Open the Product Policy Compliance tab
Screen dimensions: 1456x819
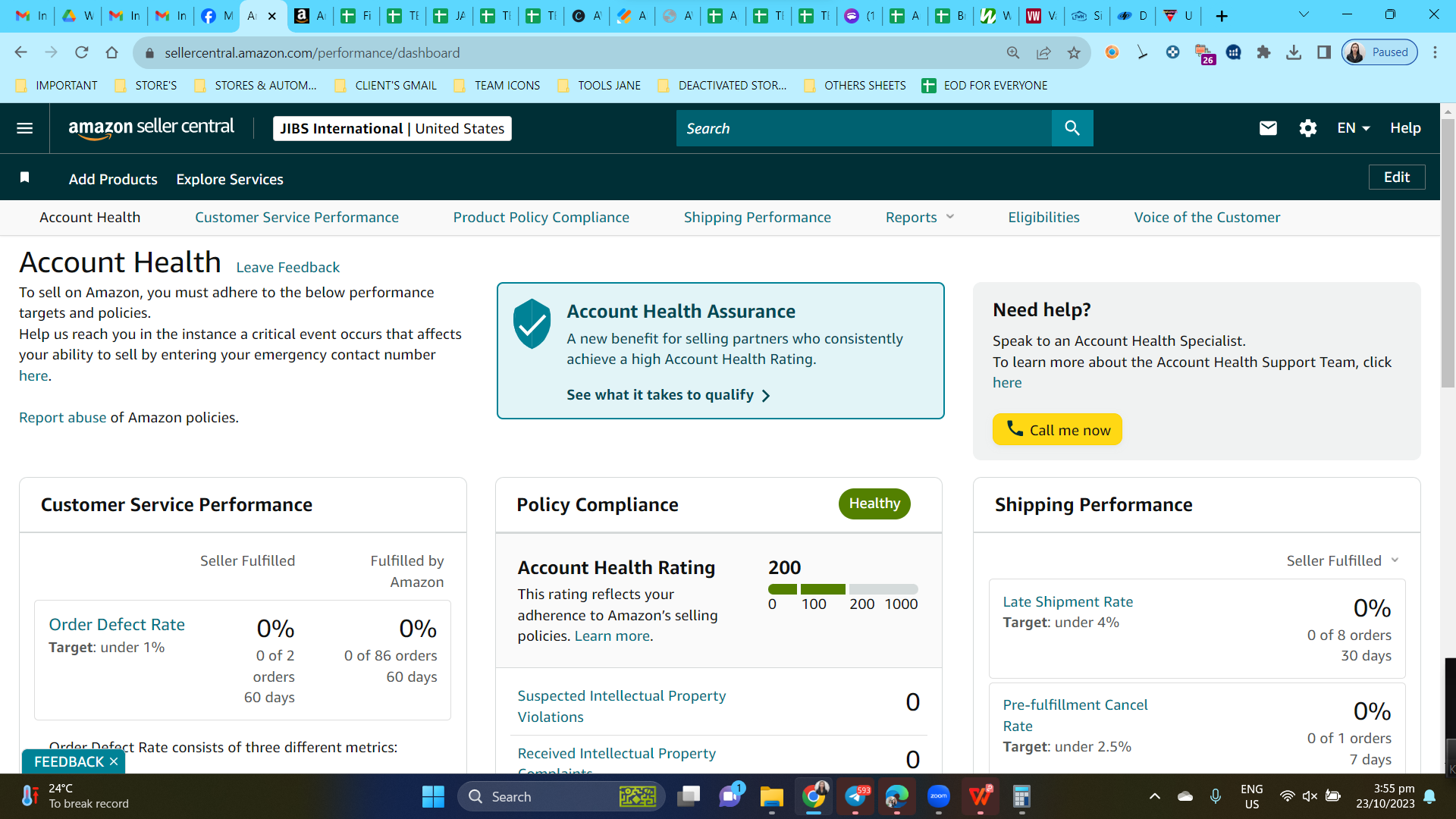coord(541,218)
